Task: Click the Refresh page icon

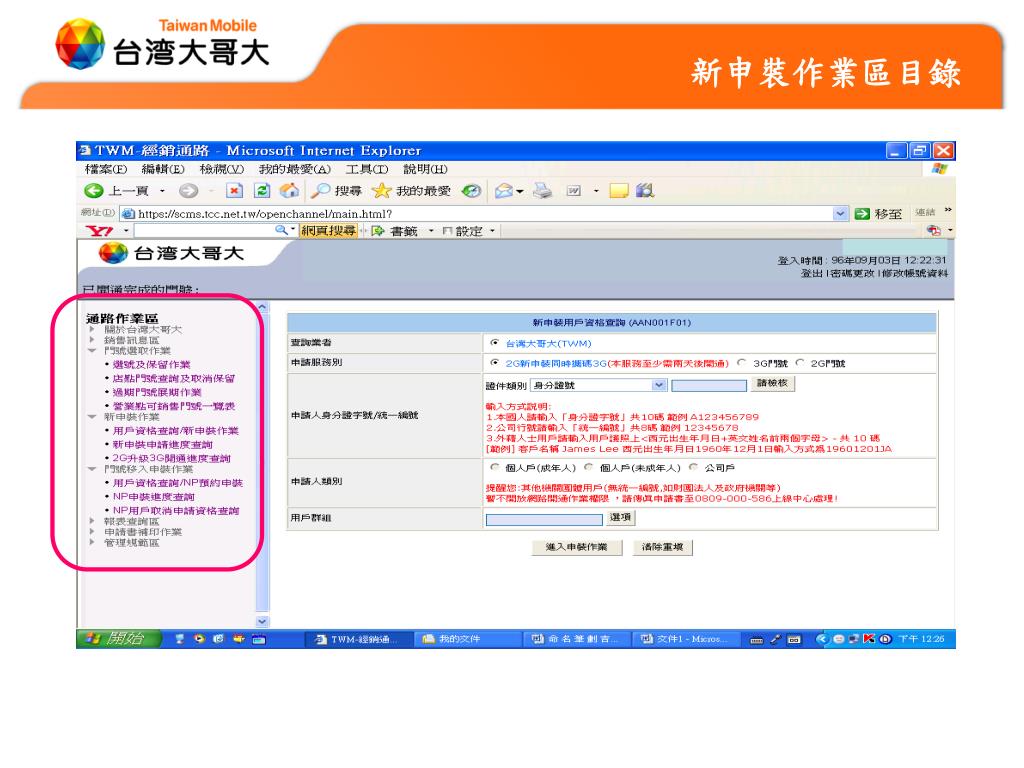Action: coord(262,191)
